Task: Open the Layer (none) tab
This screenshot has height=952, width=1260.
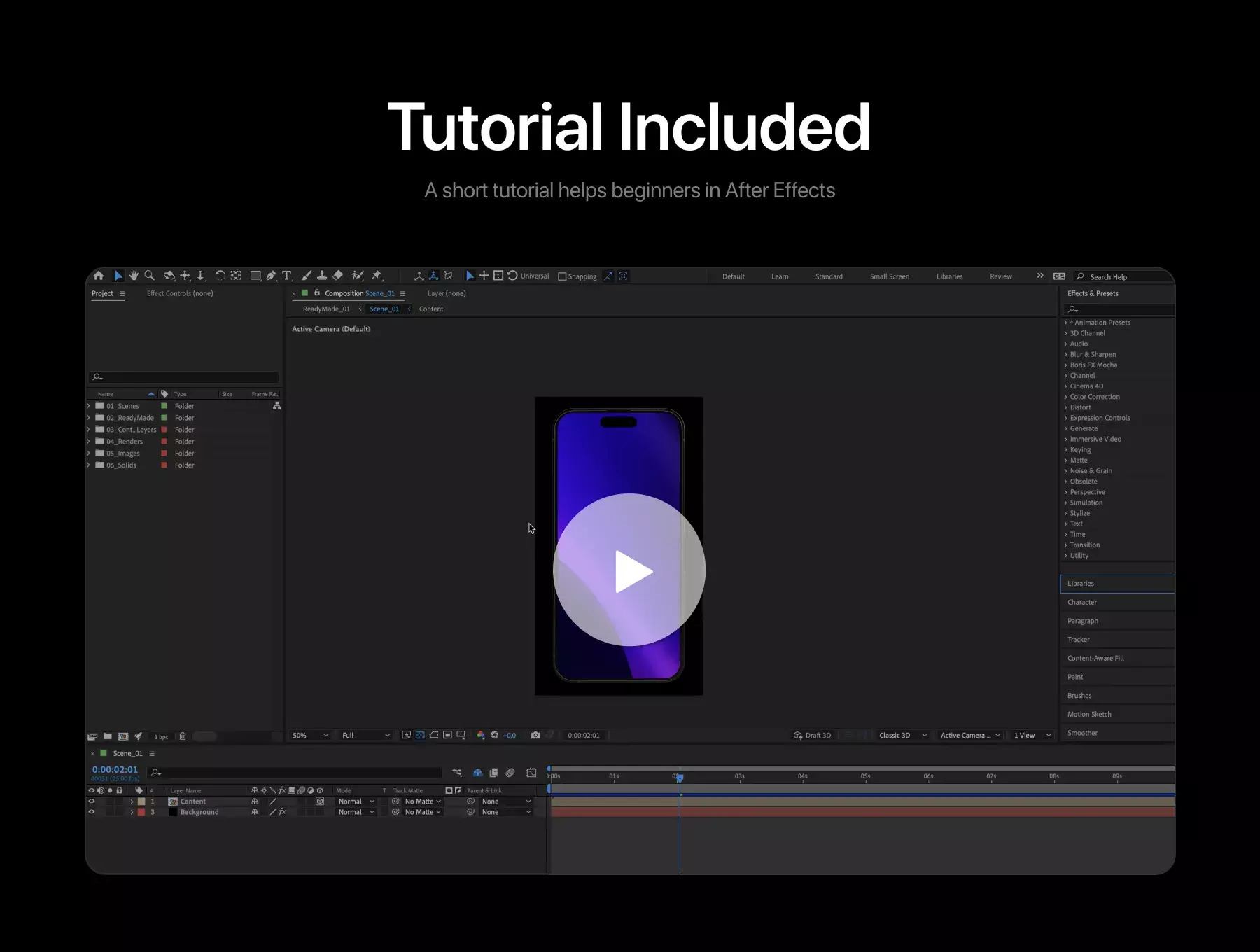Action: point(447,293)
